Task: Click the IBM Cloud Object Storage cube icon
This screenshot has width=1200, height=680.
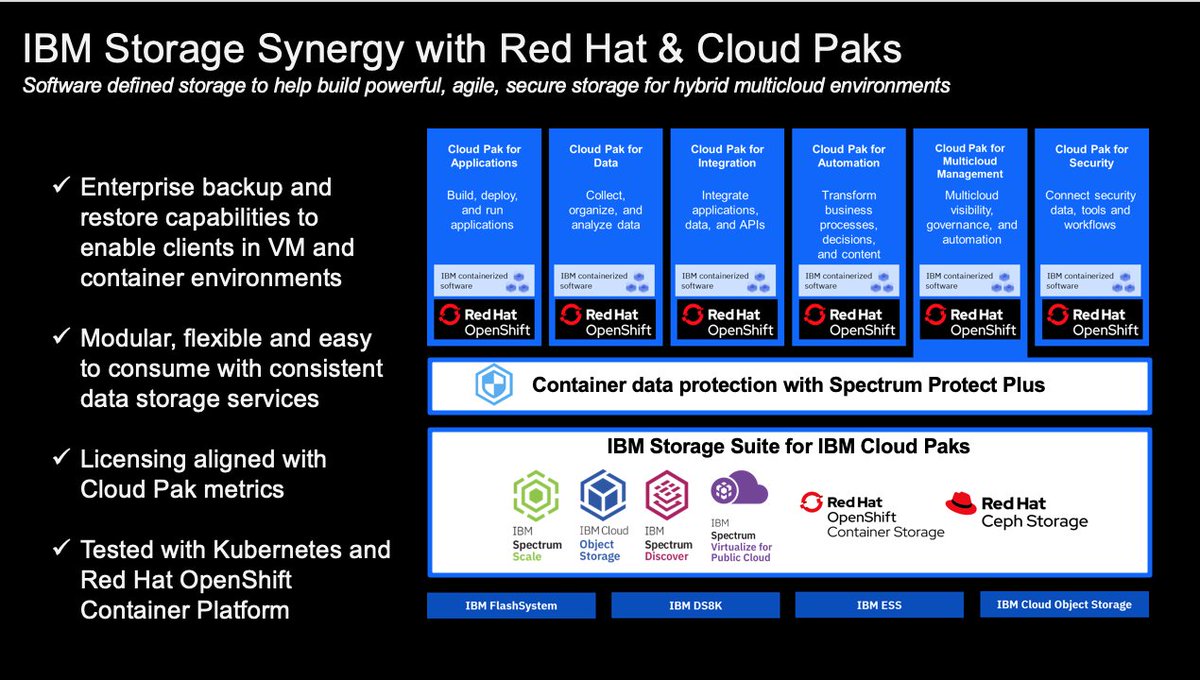Action: pyautogui.click(x=603, y=496)
